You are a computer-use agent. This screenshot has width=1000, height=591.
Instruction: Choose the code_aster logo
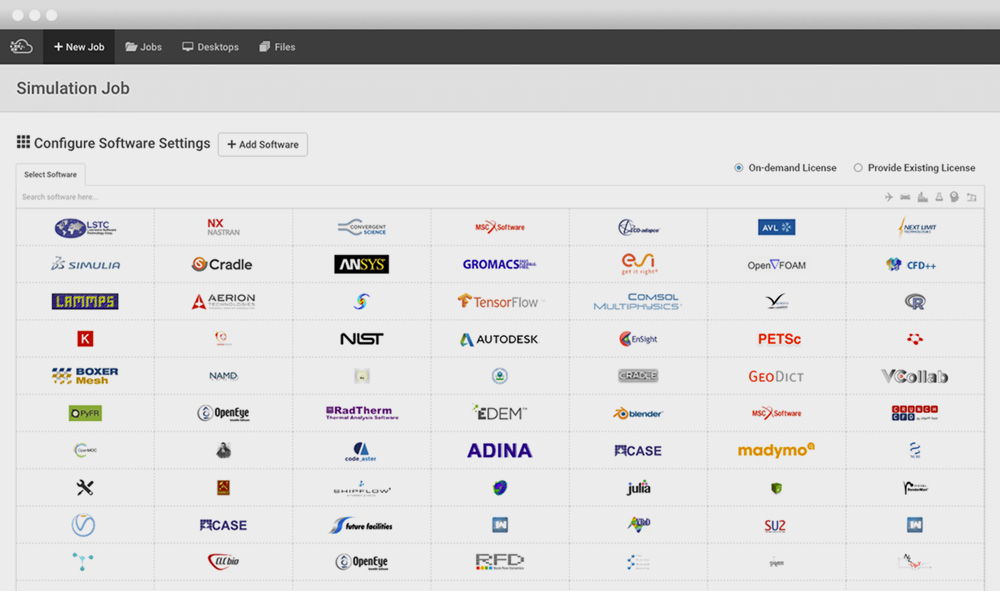point(361,451)
